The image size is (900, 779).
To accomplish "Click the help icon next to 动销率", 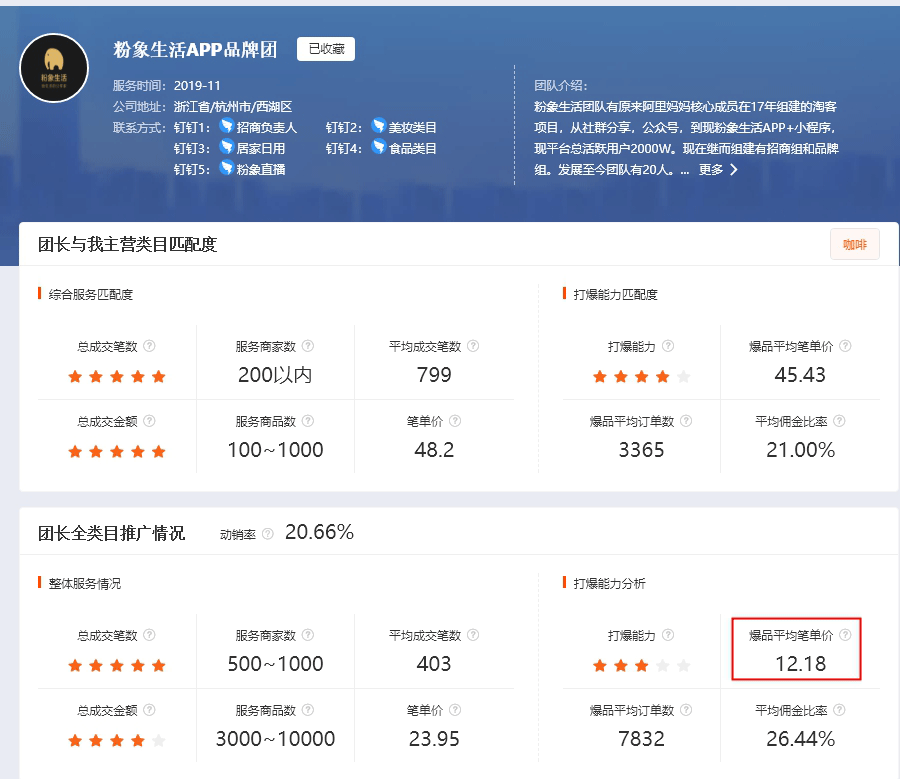I will (267, 534).
